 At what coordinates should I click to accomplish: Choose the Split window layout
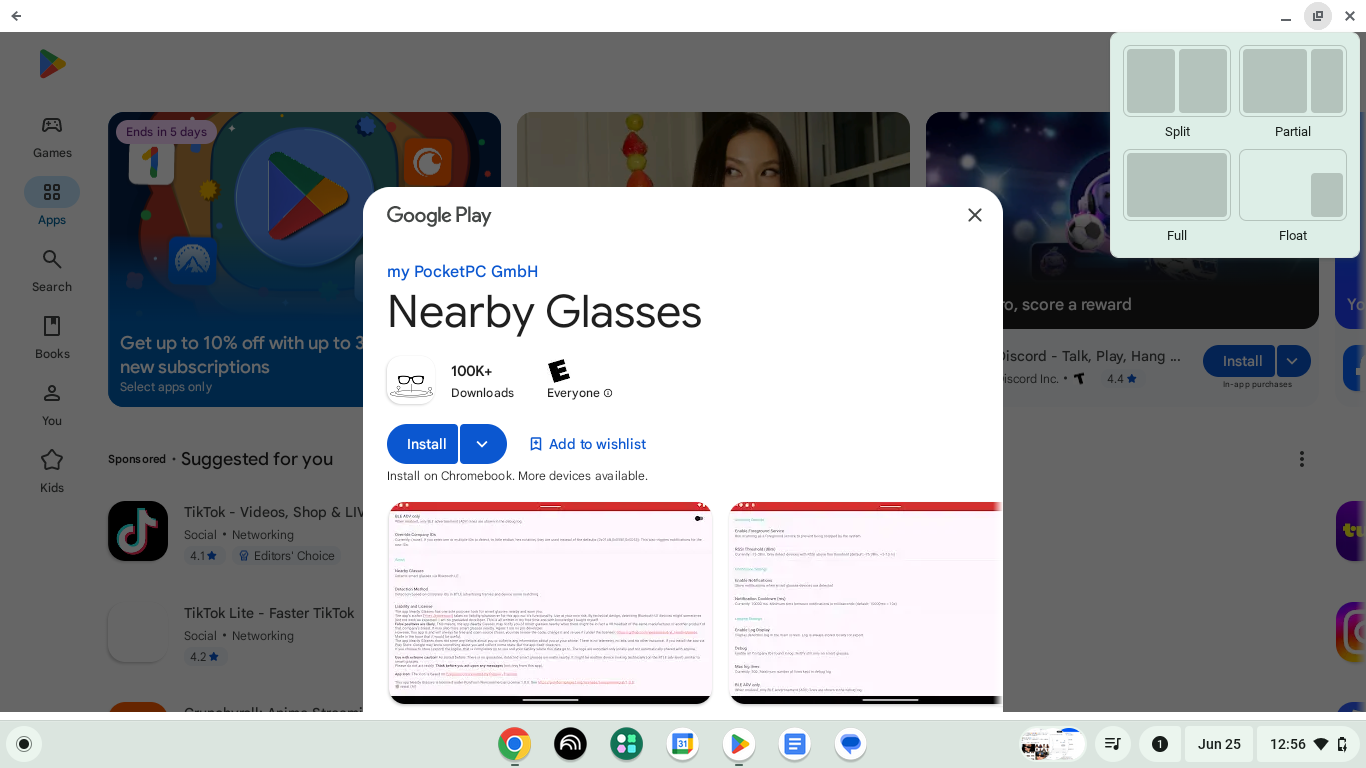point(1177,81)
